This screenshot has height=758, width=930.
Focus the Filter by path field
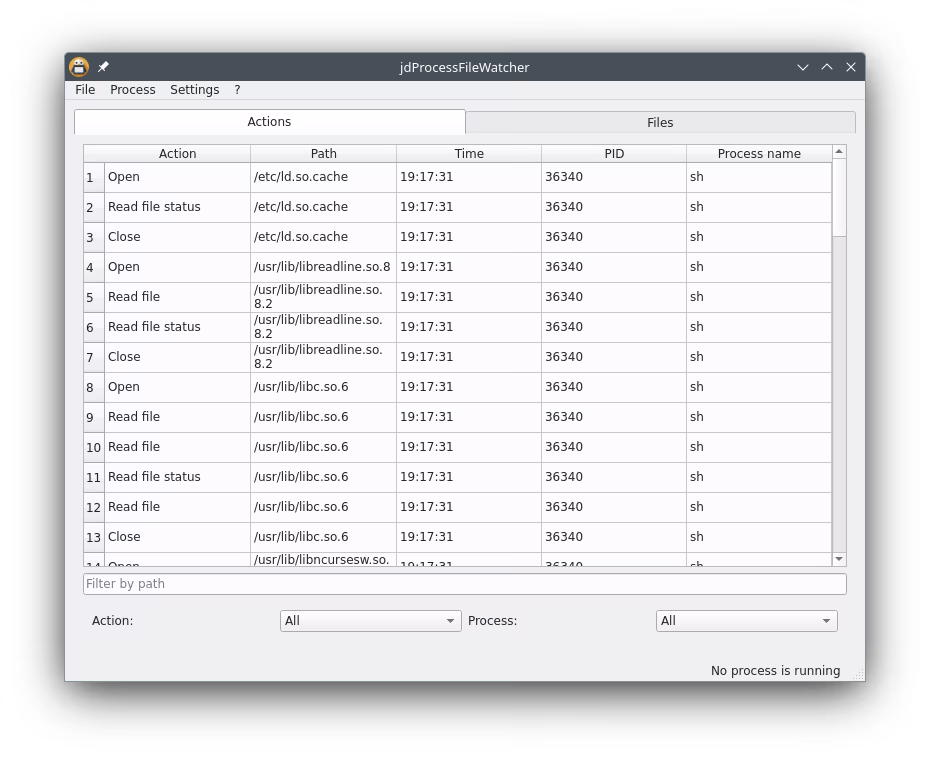[x=464, y=584]
